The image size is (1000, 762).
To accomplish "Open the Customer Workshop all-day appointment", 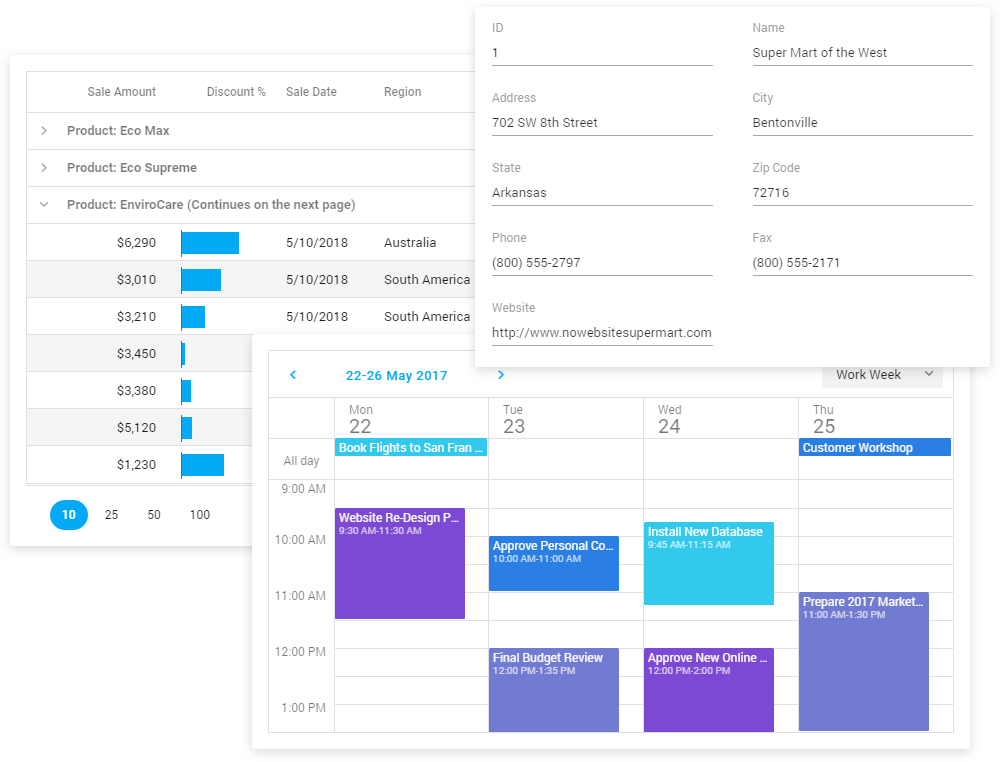I will tap(875, 447).
